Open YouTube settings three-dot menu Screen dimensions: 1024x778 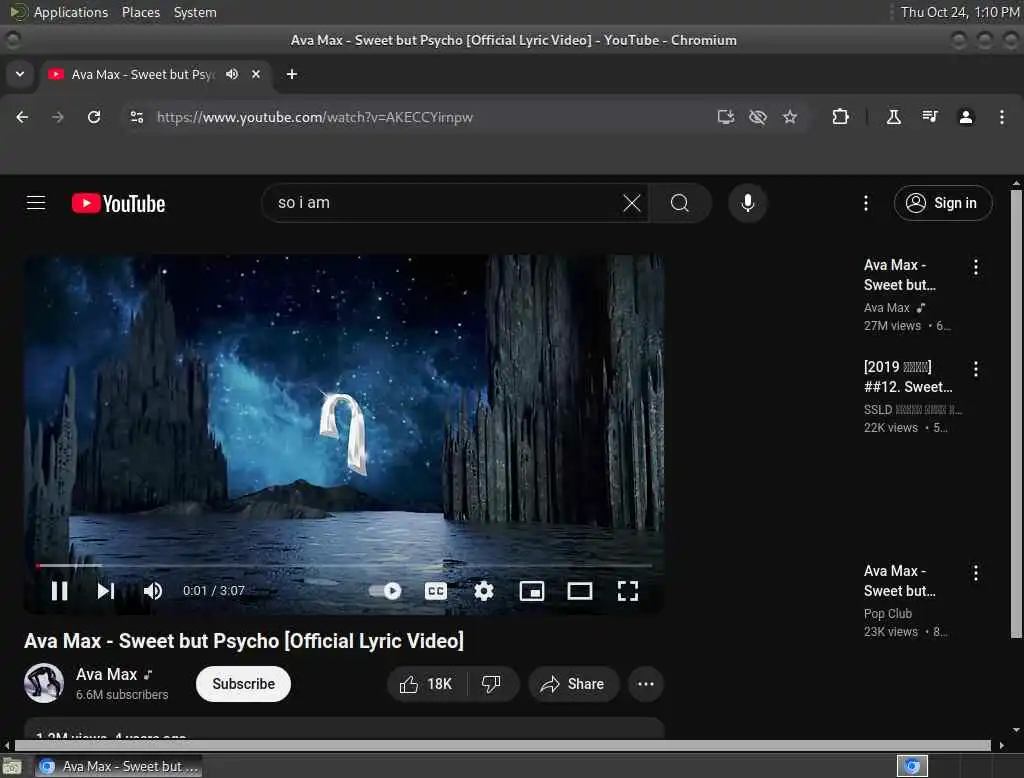[x=866, y=203]
